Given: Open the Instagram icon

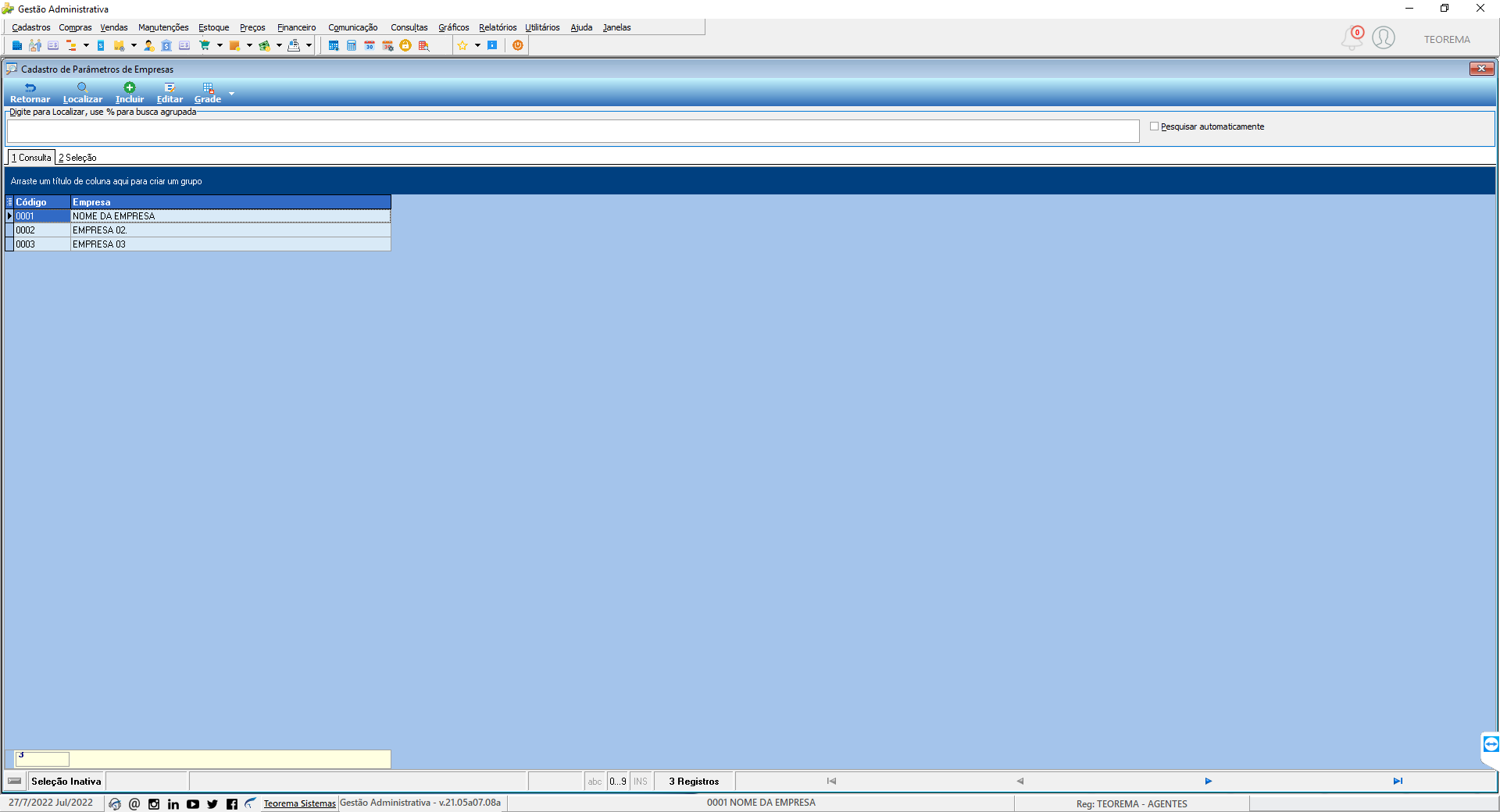Looking at the screenshot, I should (154, 803).
